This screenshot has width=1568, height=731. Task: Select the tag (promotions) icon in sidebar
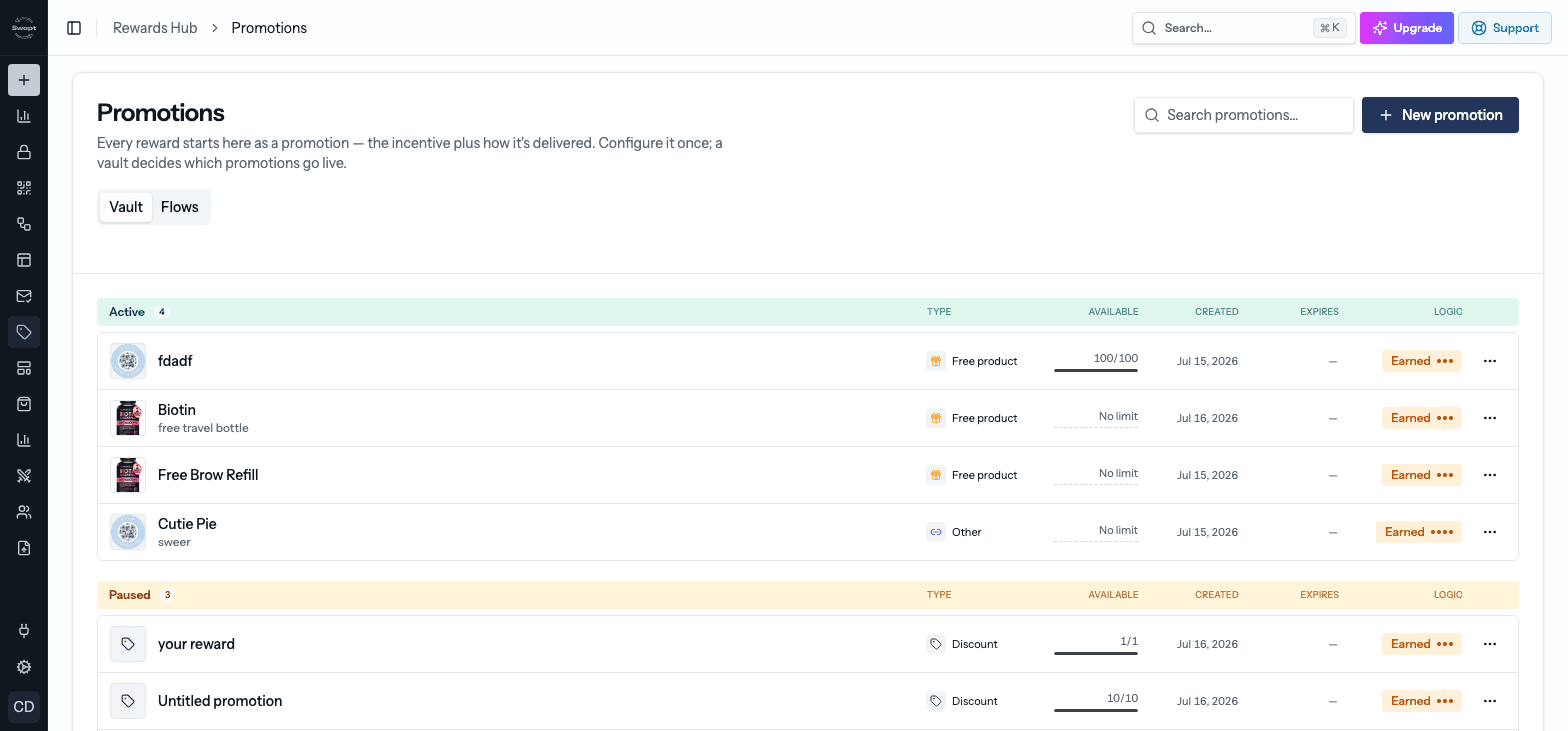coord(24,332)
